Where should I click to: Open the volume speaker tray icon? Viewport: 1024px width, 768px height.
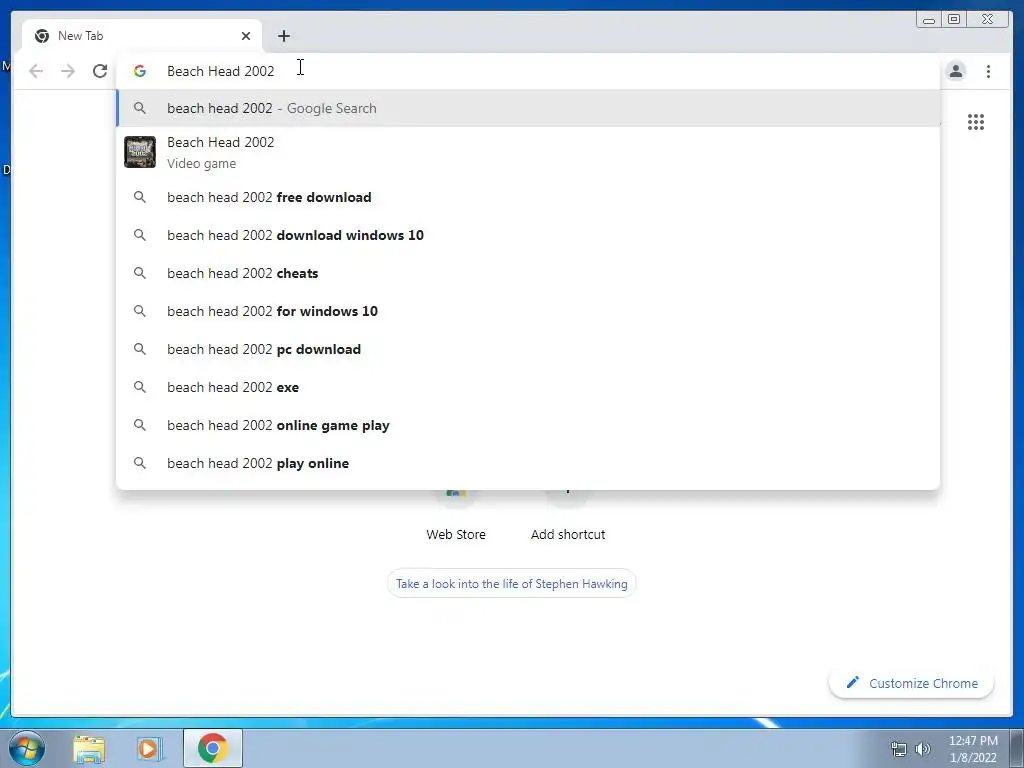point(922,749)
